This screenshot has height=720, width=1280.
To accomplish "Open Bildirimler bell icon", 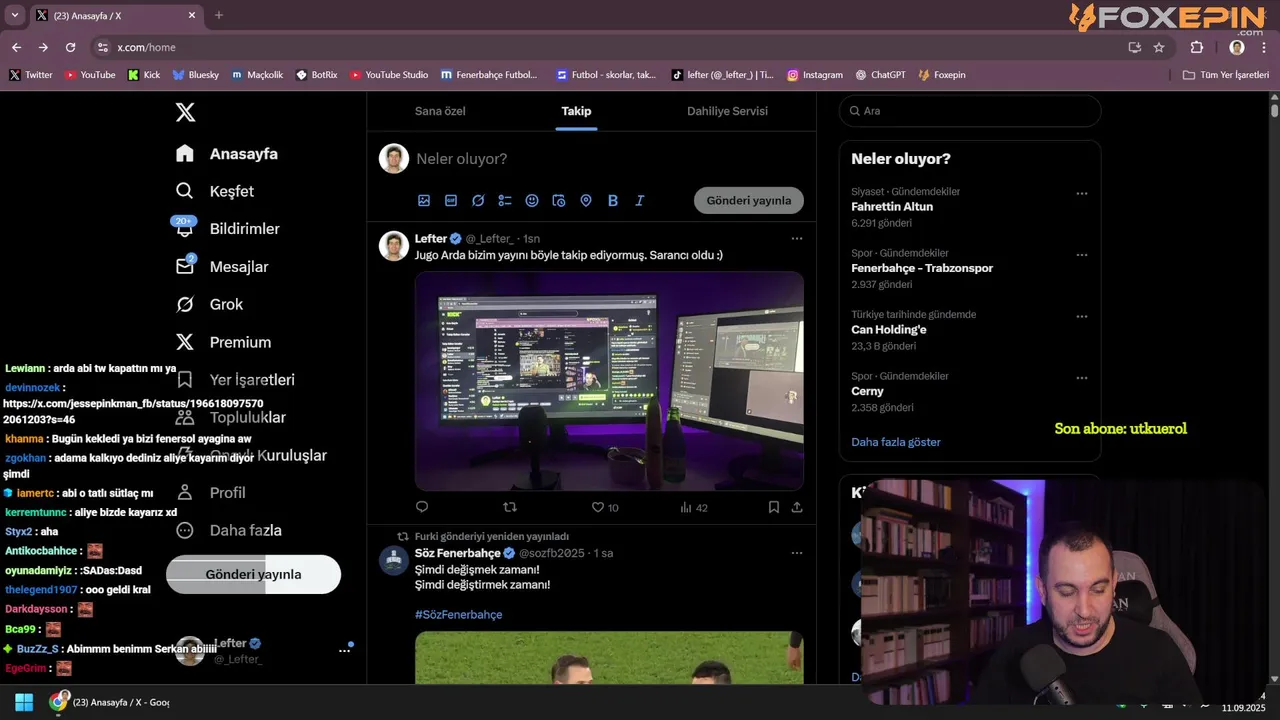I will click(x=185, y=229).
